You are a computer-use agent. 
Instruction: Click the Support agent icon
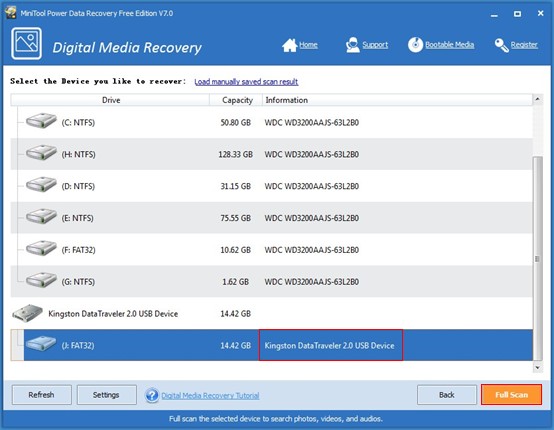click(353, 45)
